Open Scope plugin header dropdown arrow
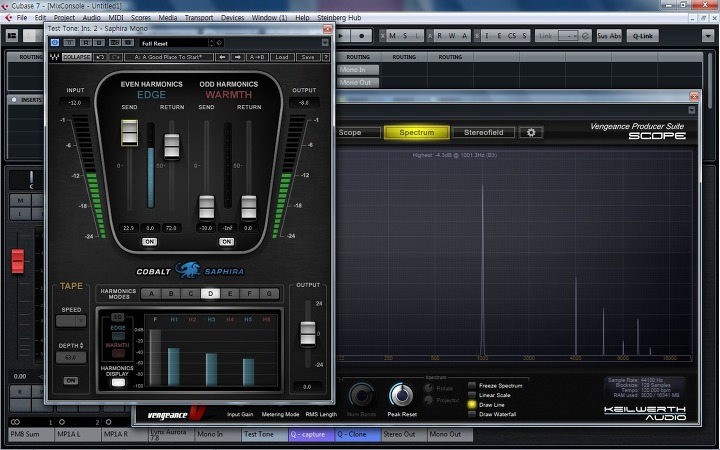Screen dimensions: 720x450 [x=692, y=110]
